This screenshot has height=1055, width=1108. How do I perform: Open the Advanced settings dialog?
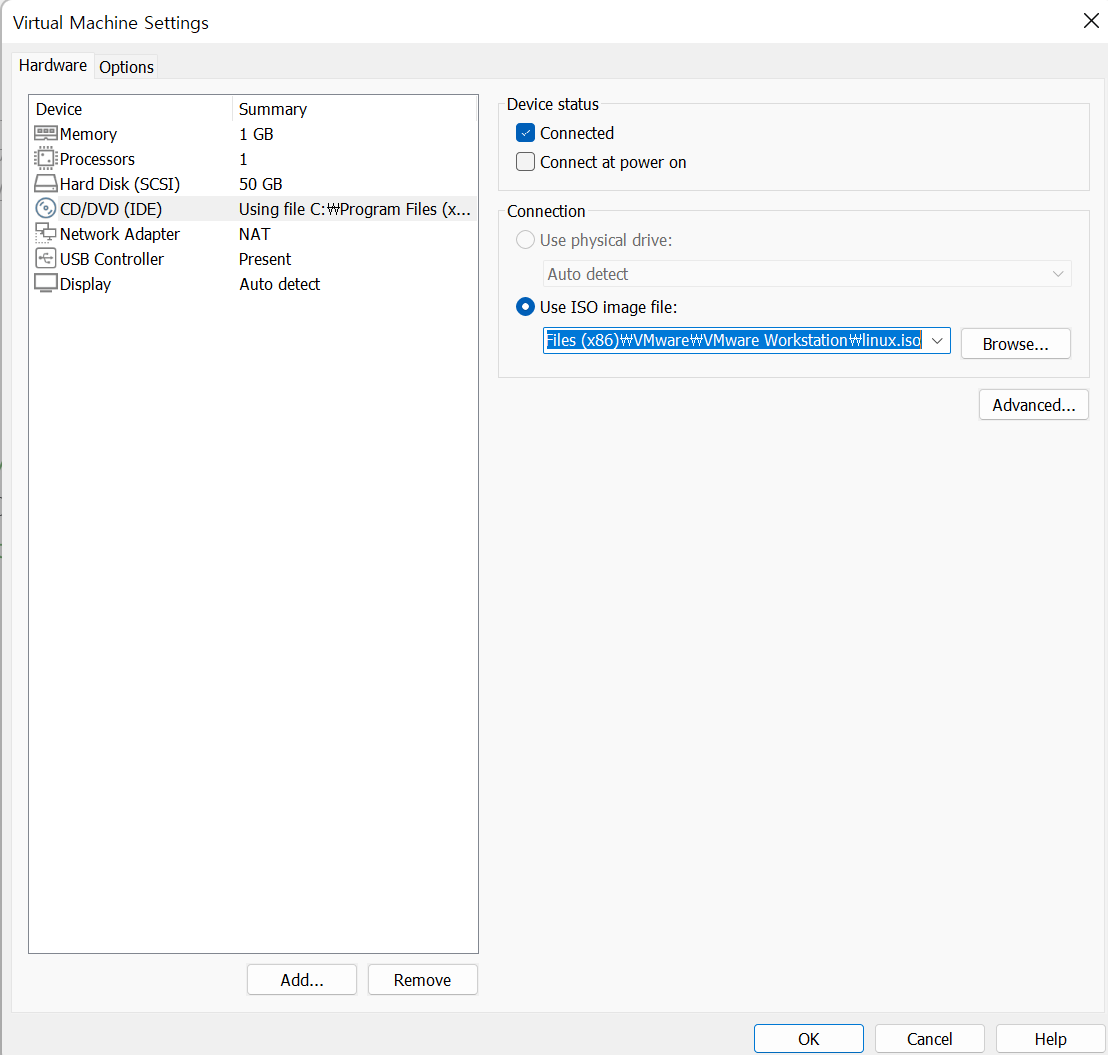tap(1034, 405)
